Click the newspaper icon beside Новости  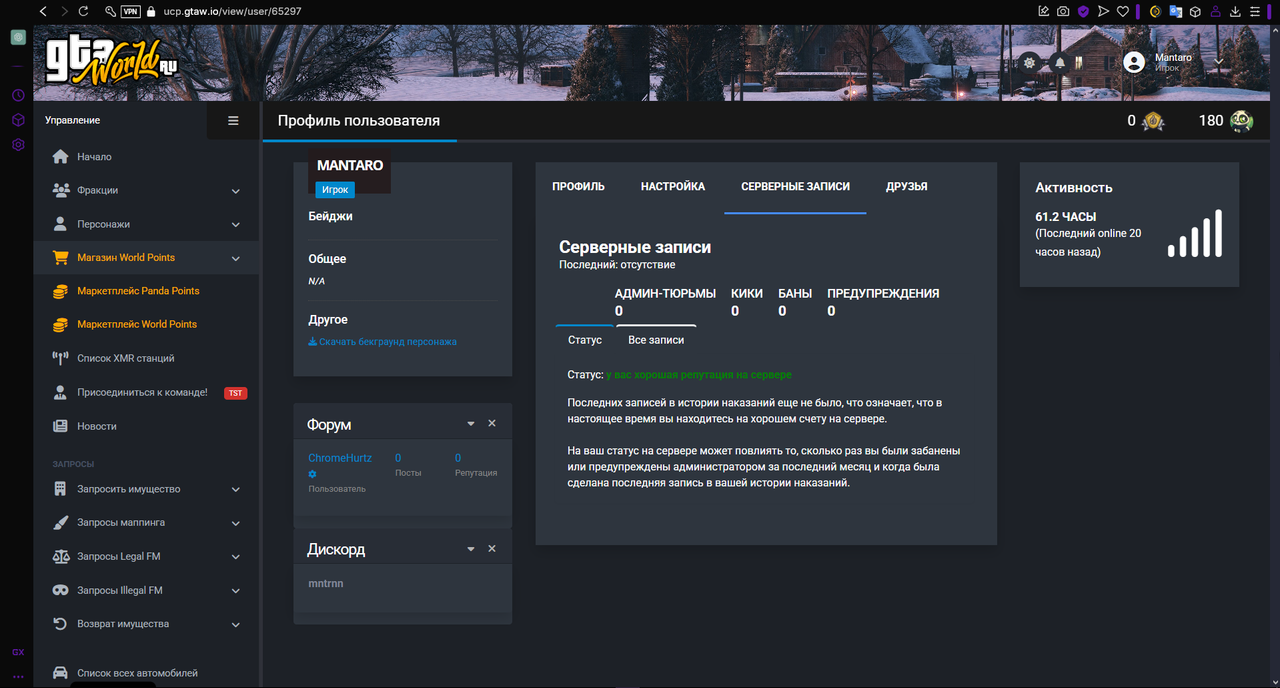coord(60,426)
